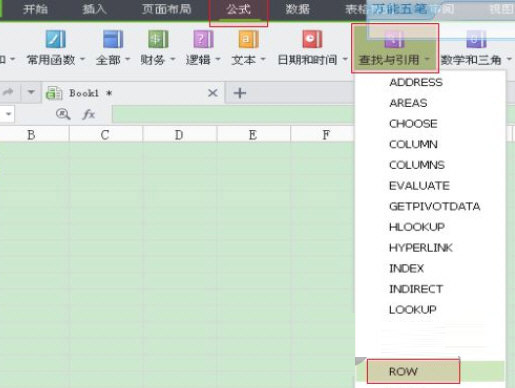Open the quick access toolbar dropdown arrow
515x388 pixels.
31,92
